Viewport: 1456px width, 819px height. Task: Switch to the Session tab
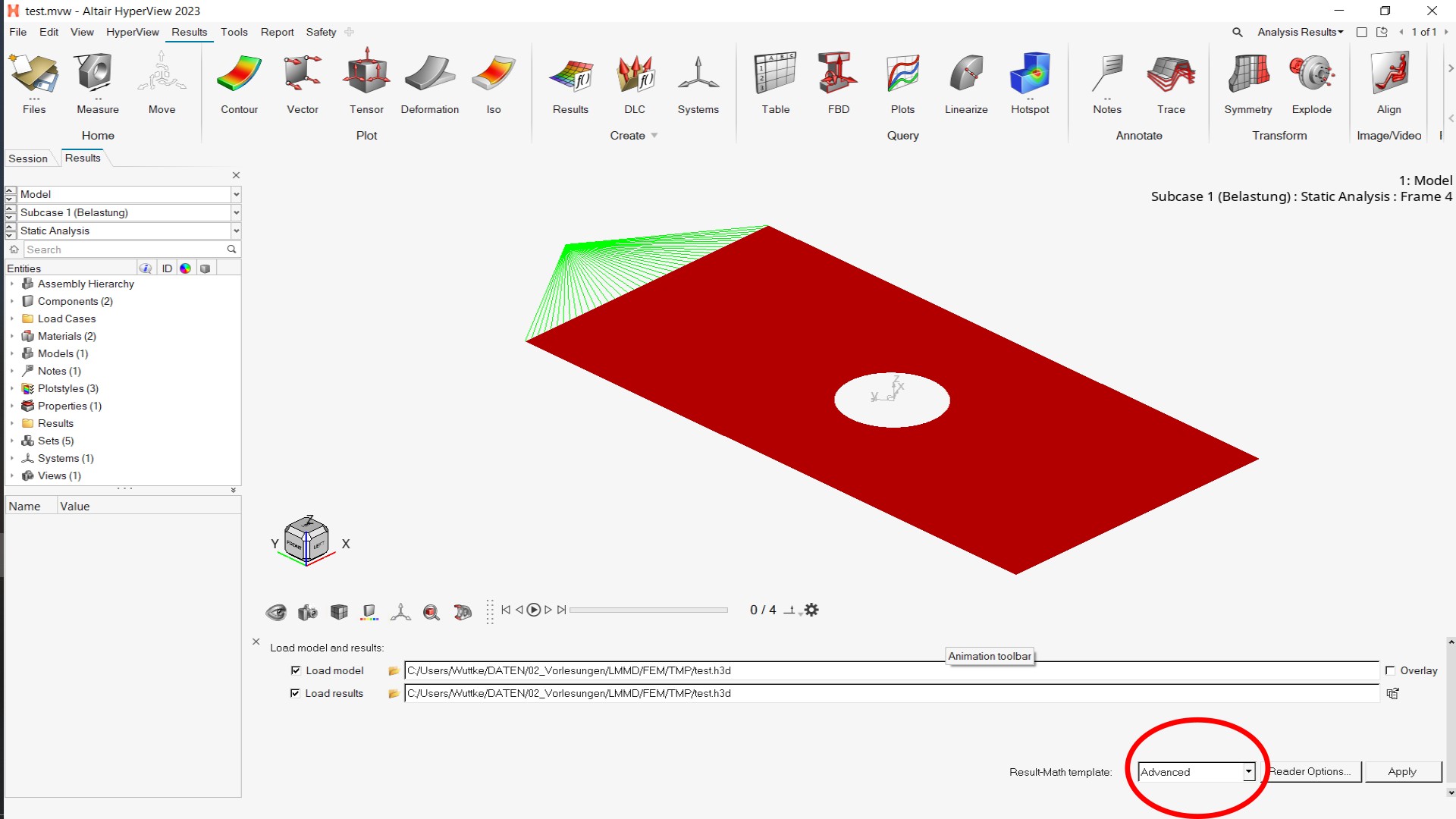(x=28, y=158)
